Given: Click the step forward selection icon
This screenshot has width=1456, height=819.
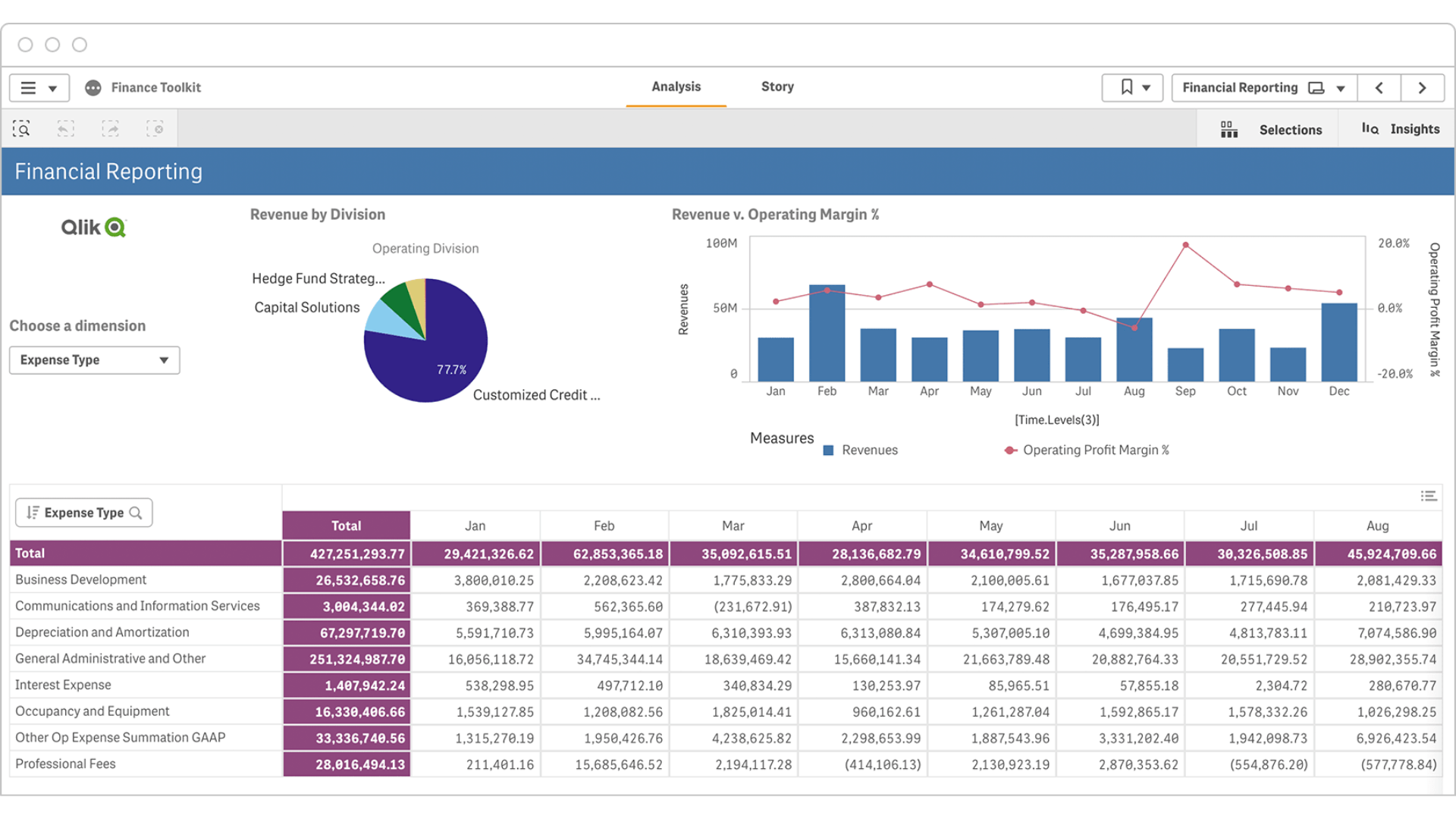Looking at the screenshot, I should [x=111, y=128].
